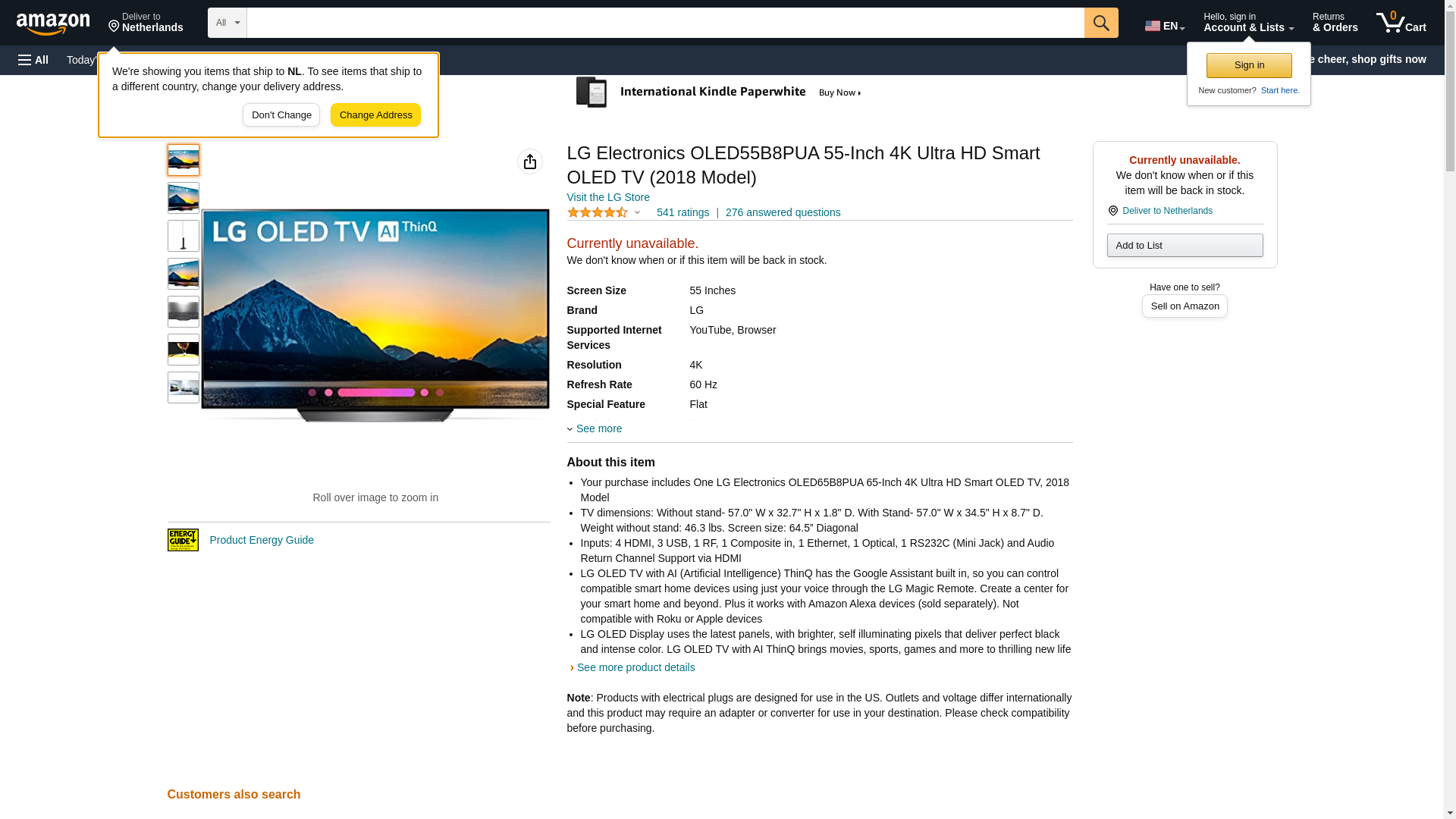This screenshot has width=1456, height=819.
Task: Click the Deliver to Netherlands location in the header
Action: click(146, 23)
